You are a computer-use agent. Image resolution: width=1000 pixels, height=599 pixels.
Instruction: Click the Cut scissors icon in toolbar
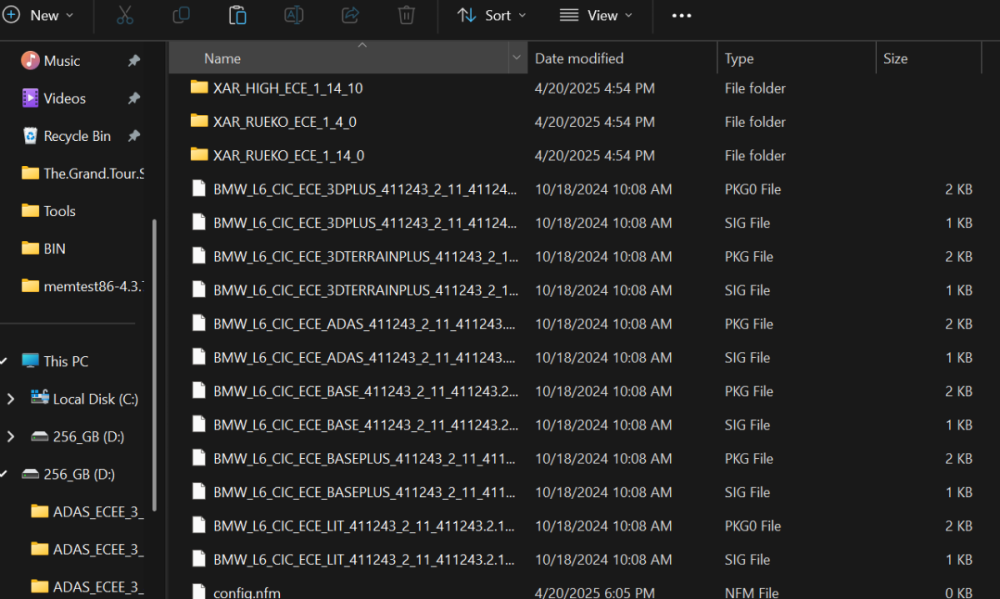(x=124, y=15)
